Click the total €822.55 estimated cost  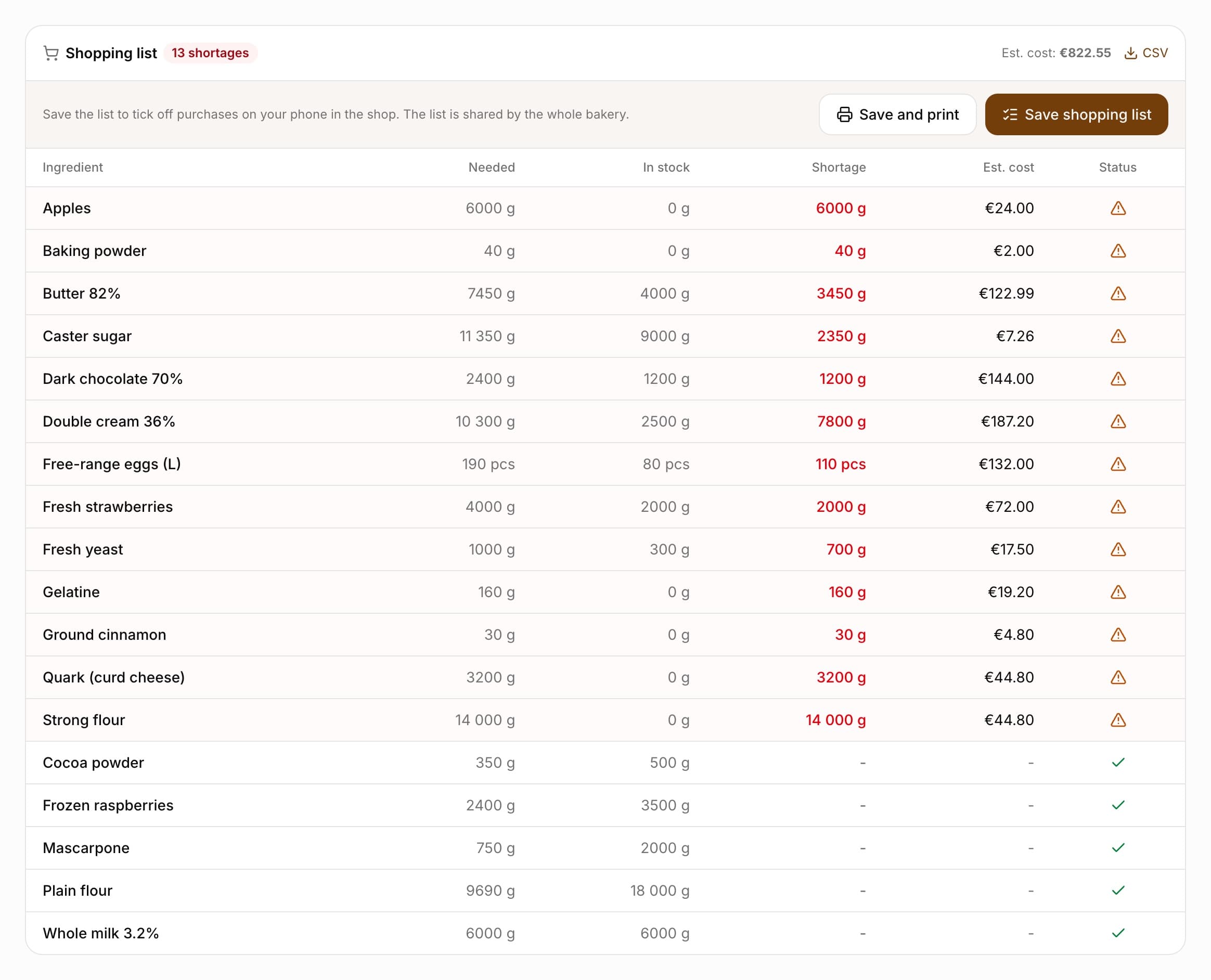(1085, 53)
